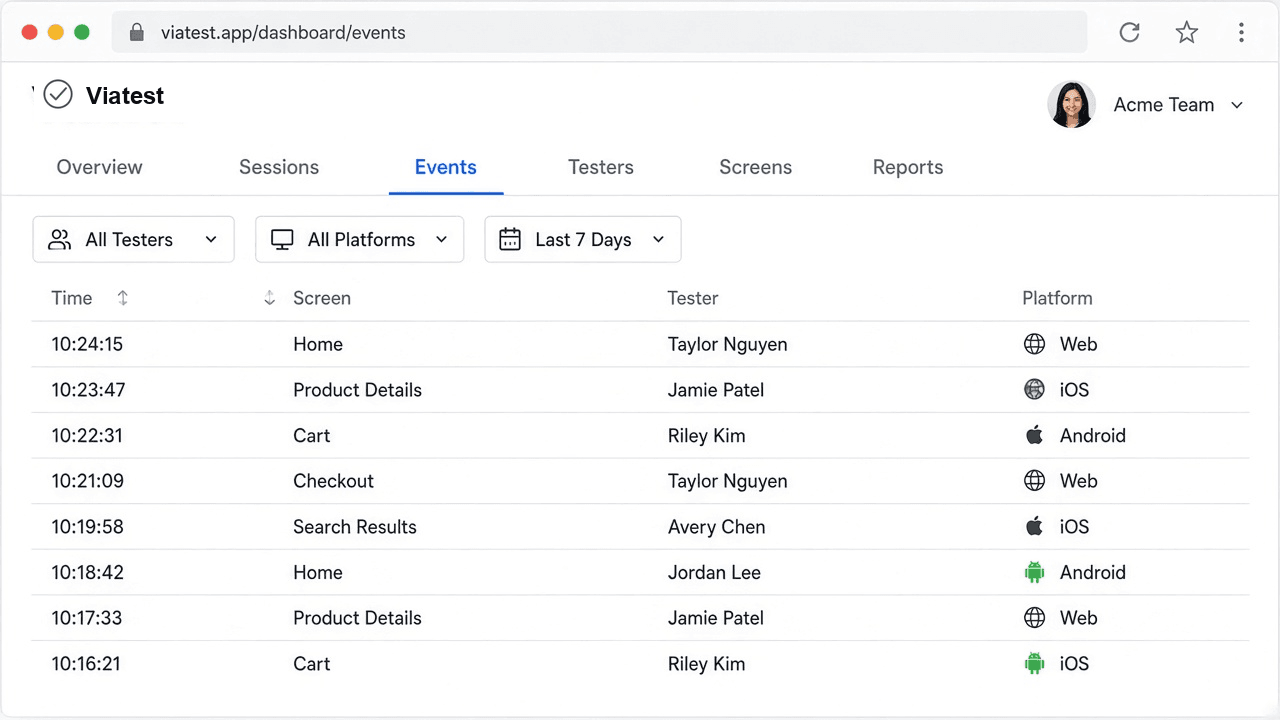Click the sort arrows icon next to Time
Image resolution: width=1280 pixels, height=720 pixels.
(x=123, y=298)
